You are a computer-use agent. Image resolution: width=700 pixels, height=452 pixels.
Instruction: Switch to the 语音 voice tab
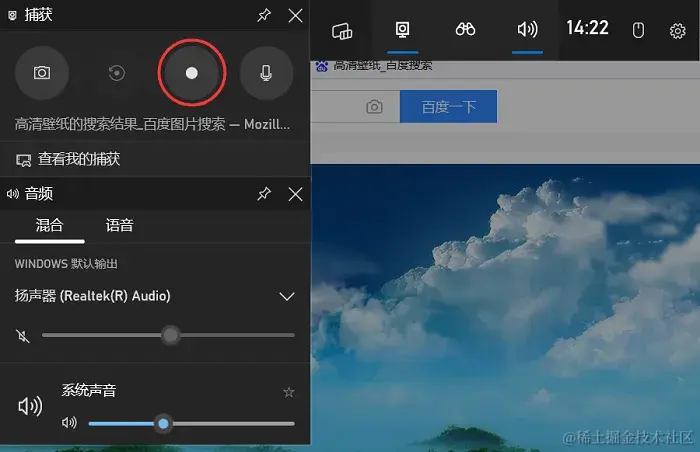pos(119,225)
